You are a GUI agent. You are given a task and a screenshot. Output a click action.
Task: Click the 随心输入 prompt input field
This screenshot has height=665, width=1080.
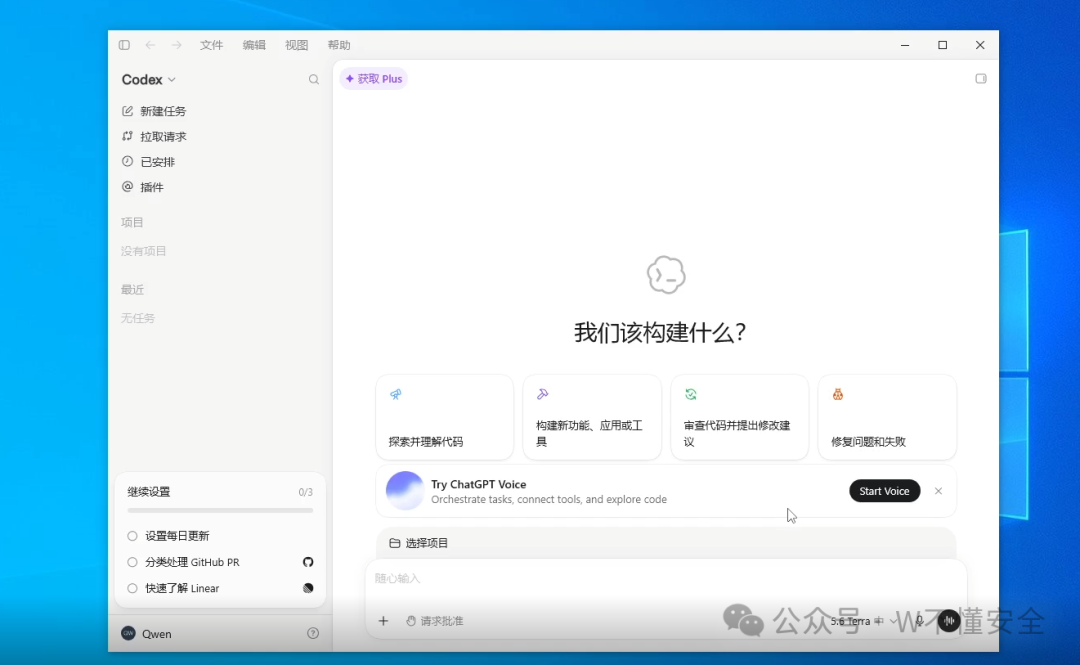click(665, 579)
